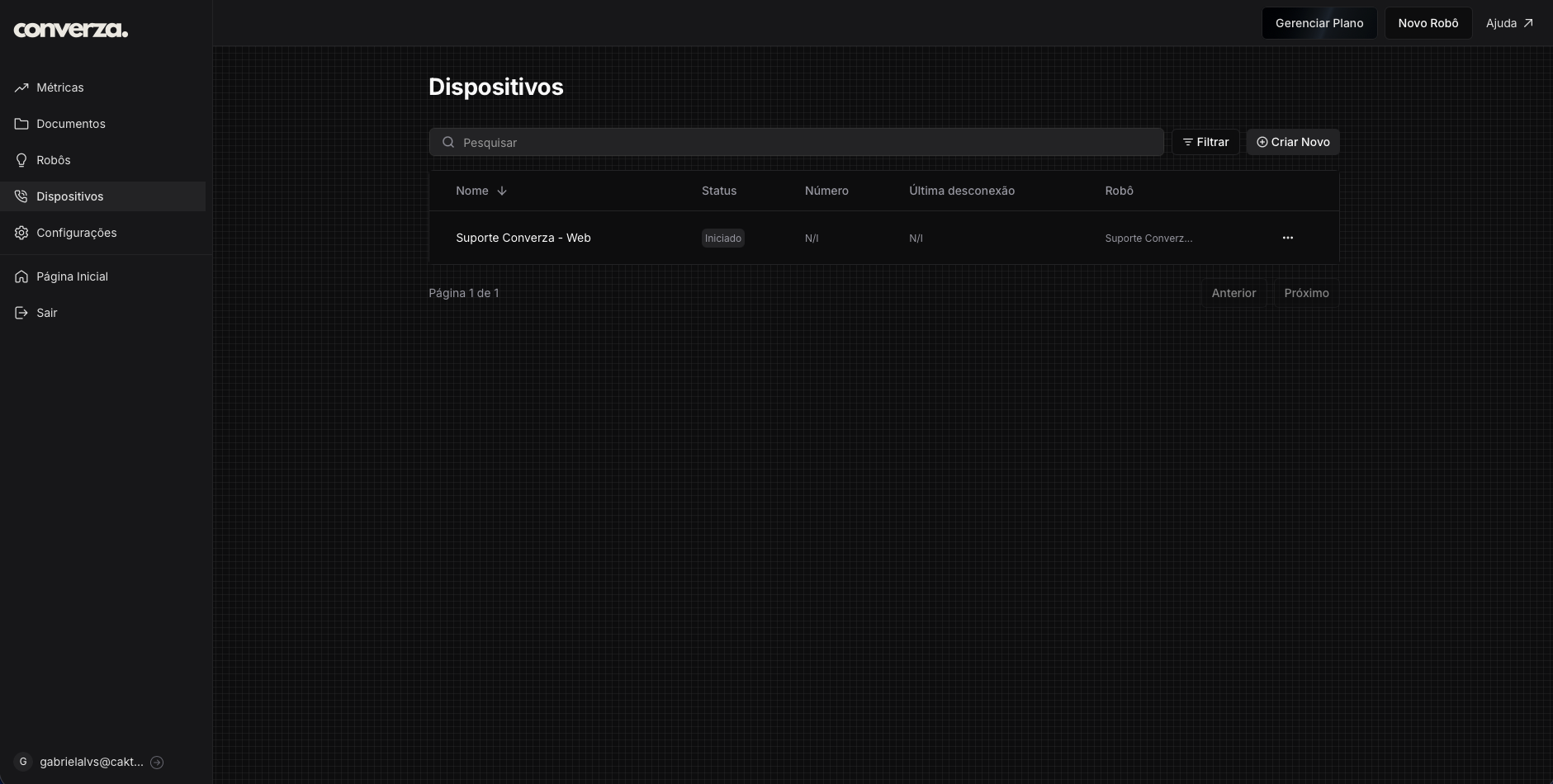Click the G user avatar

pos(23,762)
